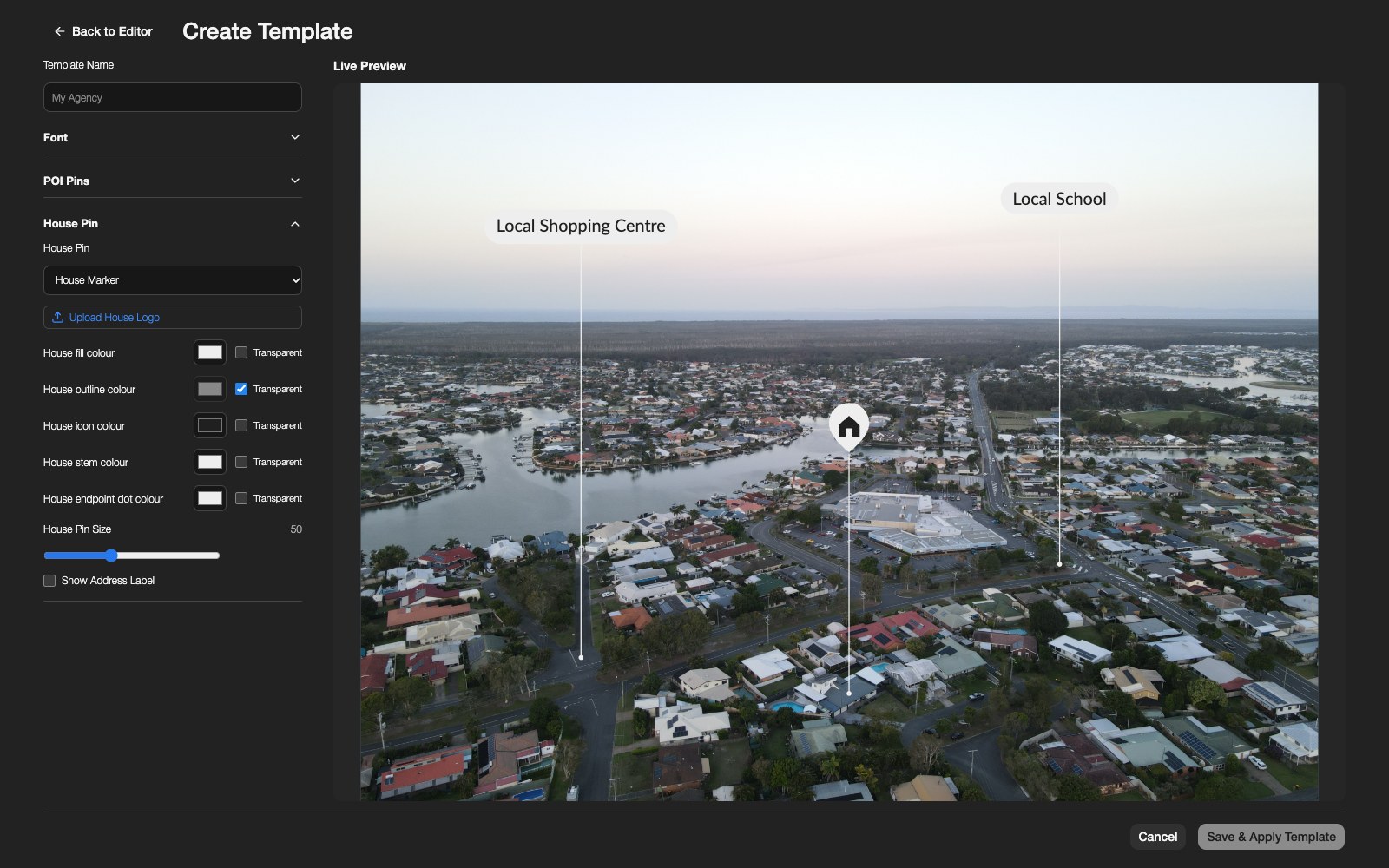The height and width of the screenshot is (868, 1389).
Task: Click the House Pin Size value 50
Action: pyautogui.click(x=296, y=529)
